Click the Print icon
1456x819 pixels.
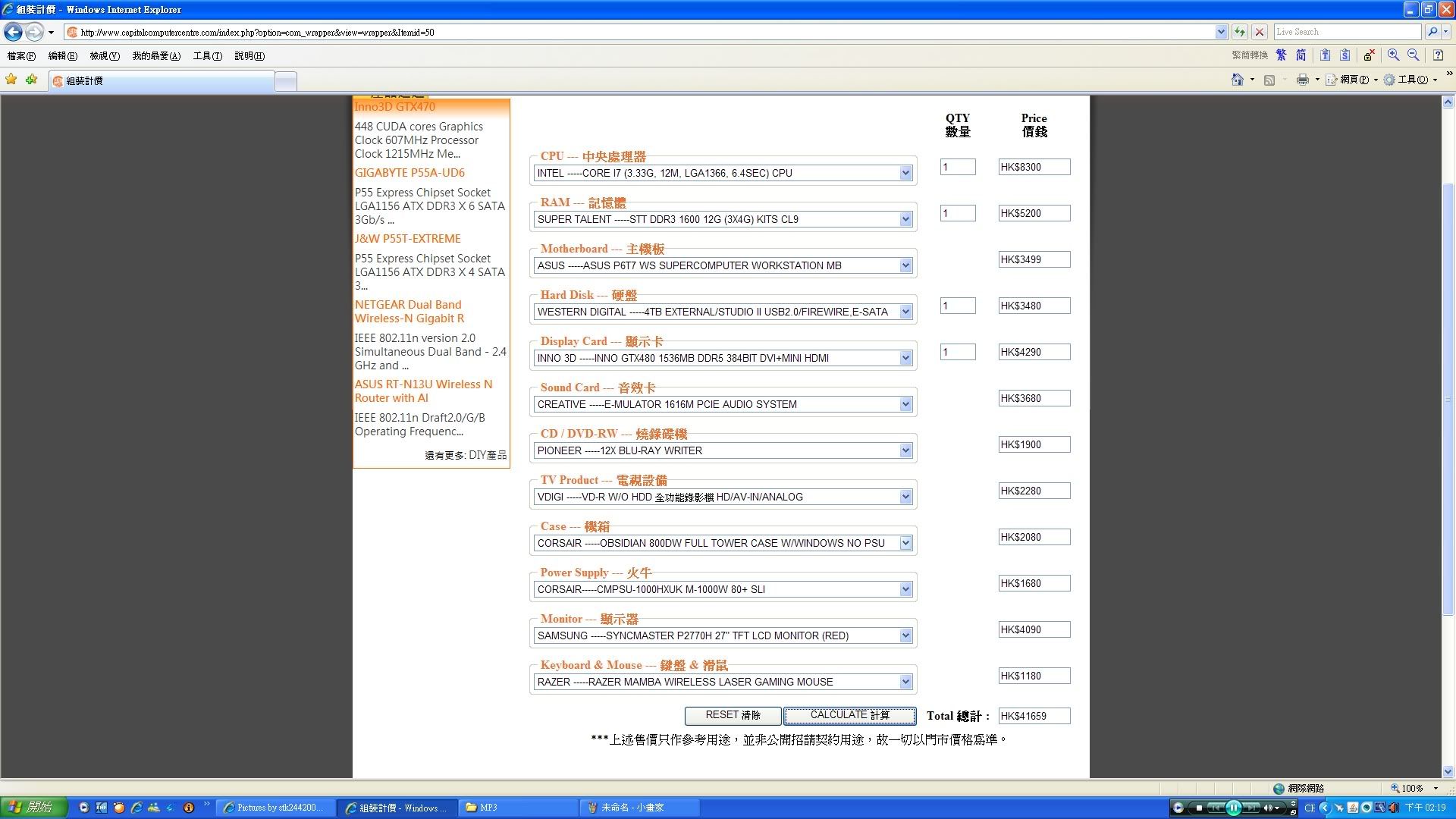click(x=1303, y=80)
